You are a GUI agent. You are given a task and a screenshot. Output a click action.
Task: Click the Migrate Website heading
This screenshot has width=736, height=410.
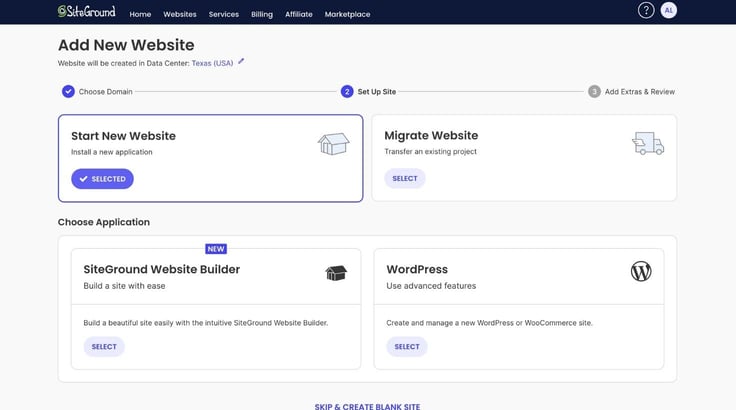431,135
